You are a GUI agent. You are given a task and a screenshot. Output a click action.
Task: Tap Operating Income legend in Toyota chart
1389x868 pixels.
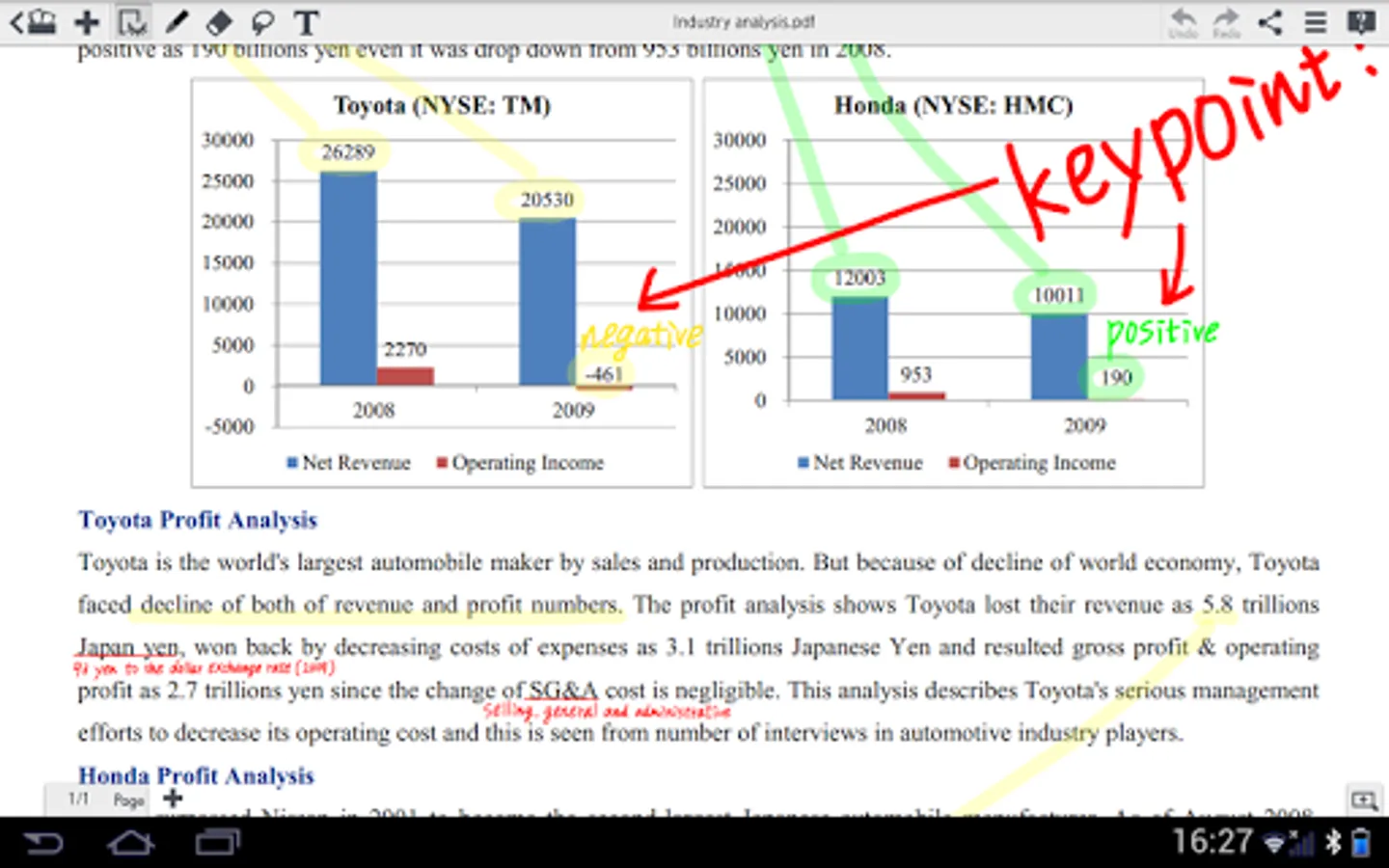coord(520,463)
